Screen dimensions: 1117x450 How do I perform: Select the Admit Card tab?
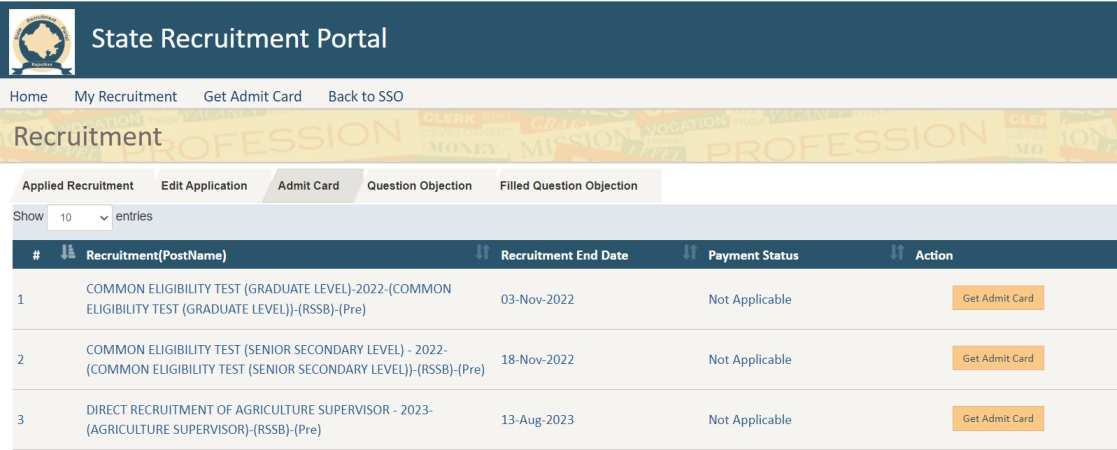click(x=308, y=186)
